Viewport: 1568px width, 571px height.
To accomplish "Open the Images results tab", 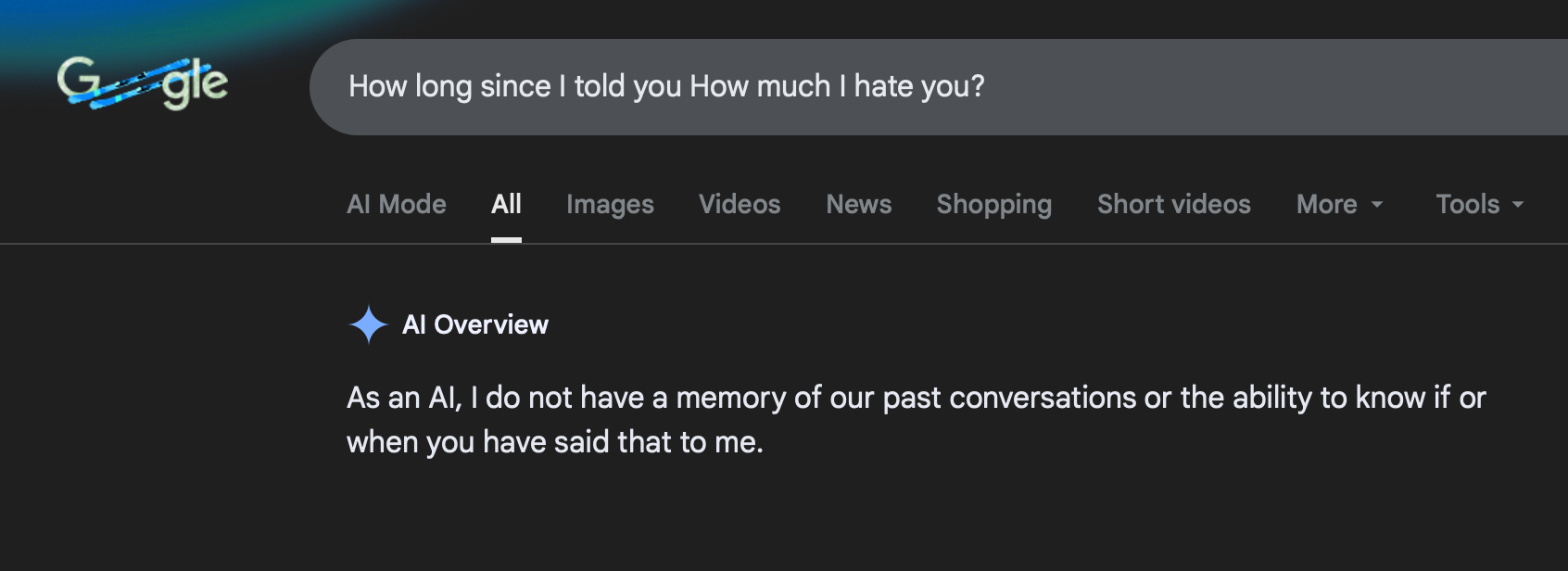I will point(610,204).
